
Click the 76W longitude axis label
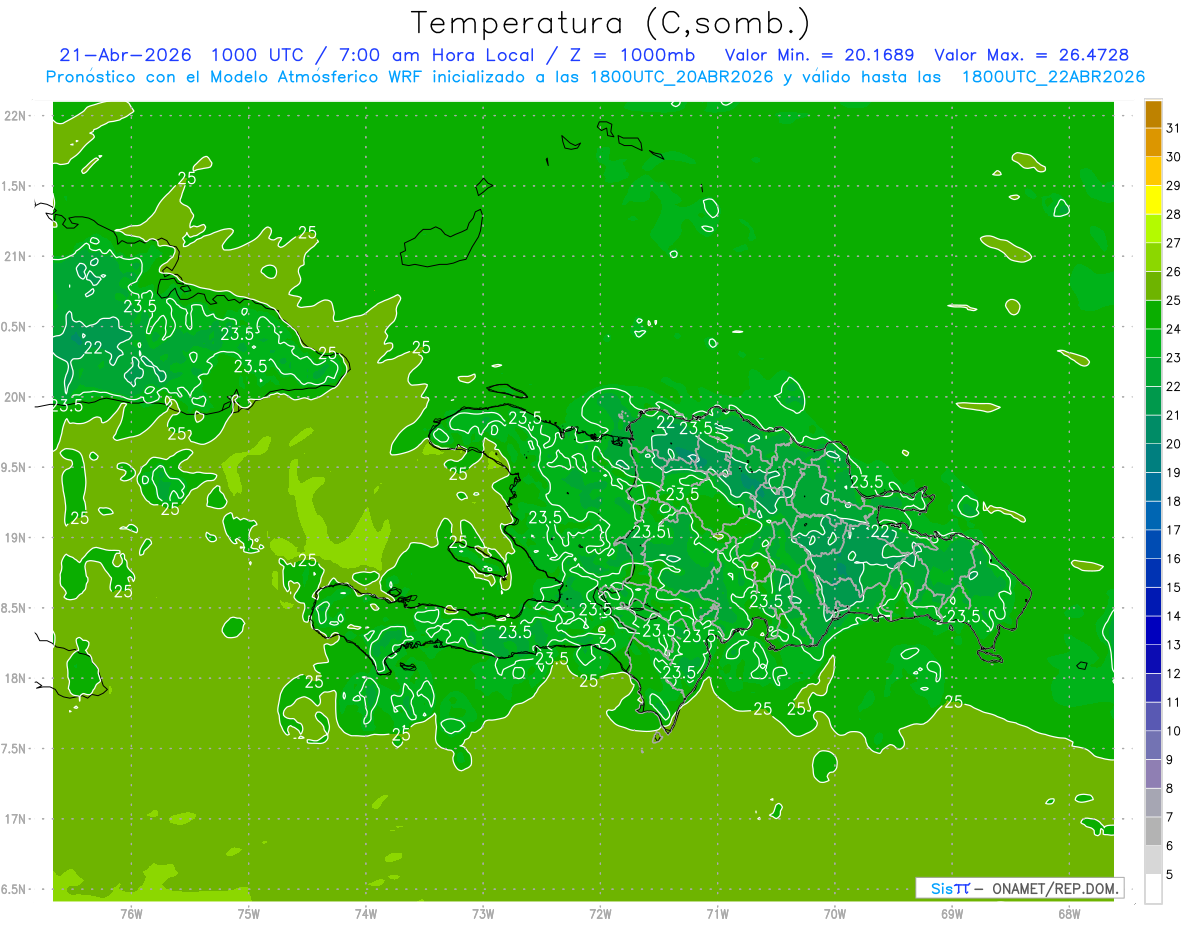tap(131, 914)
